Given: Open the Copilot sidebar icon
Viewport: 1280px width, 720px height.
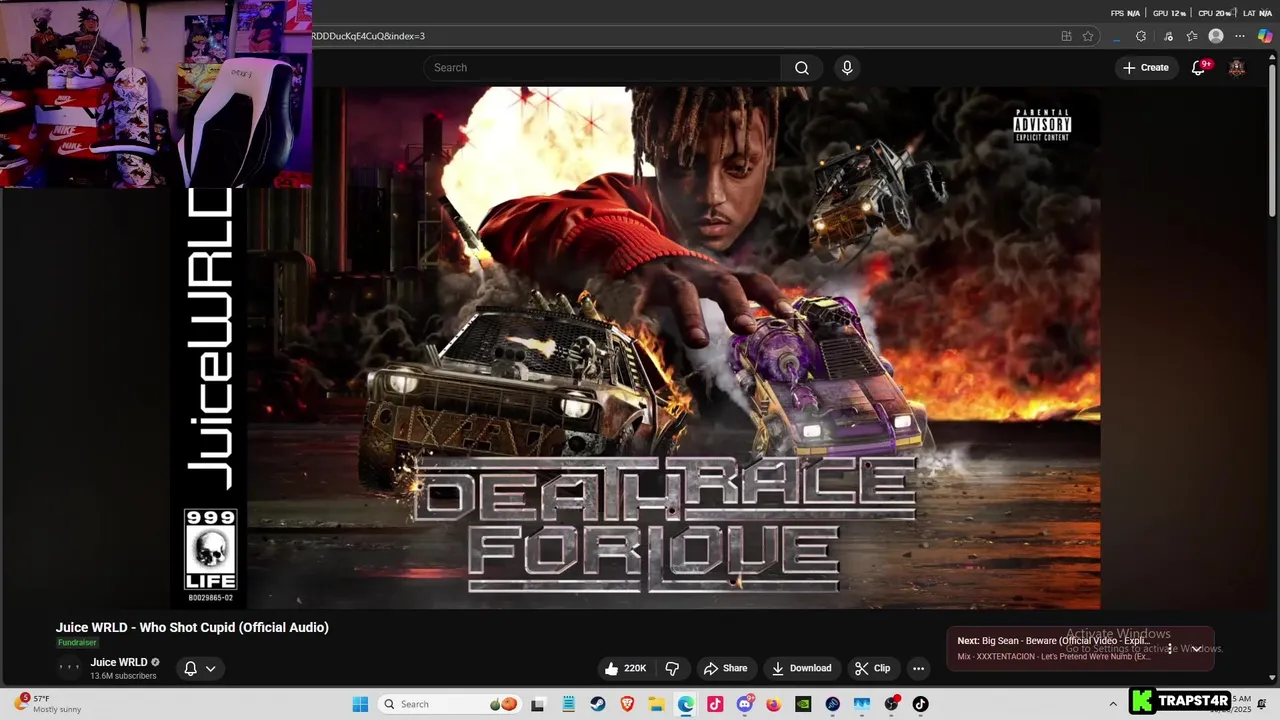Looking at the screenshot, I should pos(1266,36).
